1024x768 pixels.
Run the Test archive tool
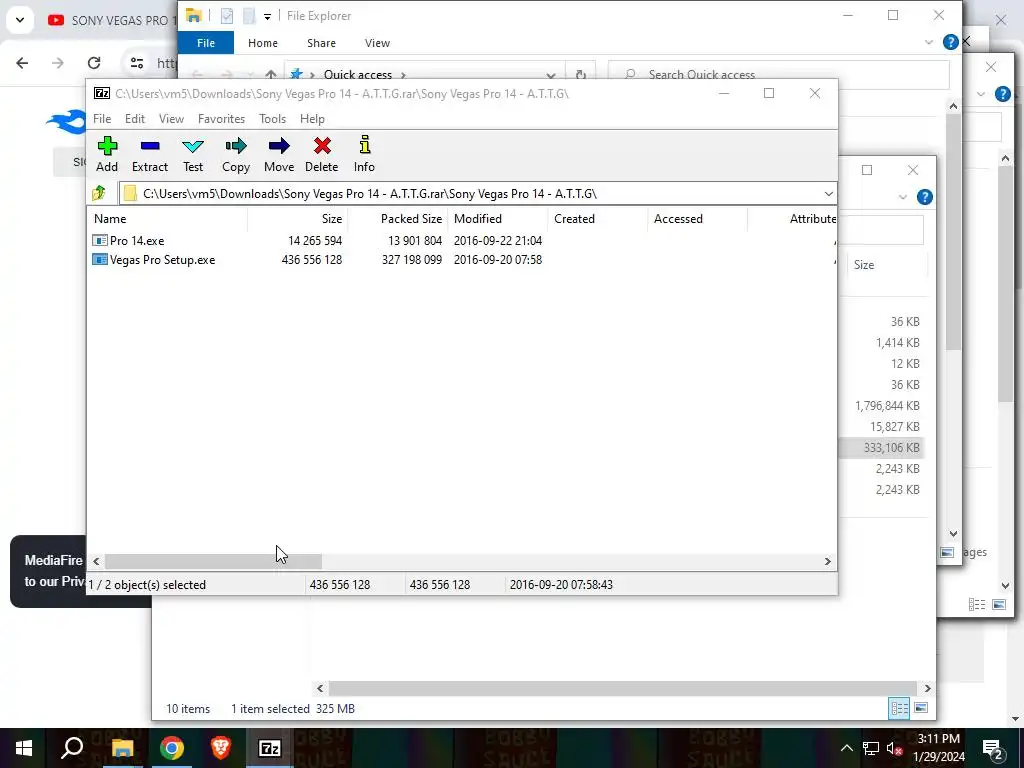click(x=193, y=154)
